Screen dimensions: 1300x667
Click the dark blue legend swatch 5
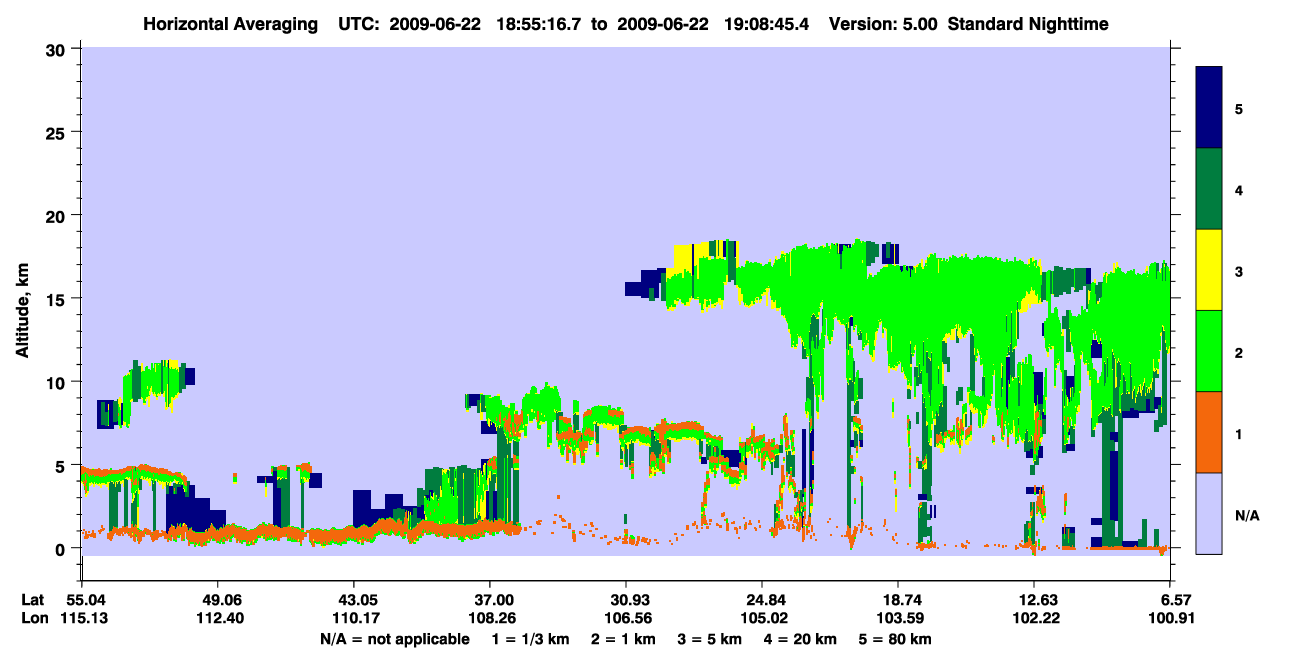click(x=1209, y=108)
